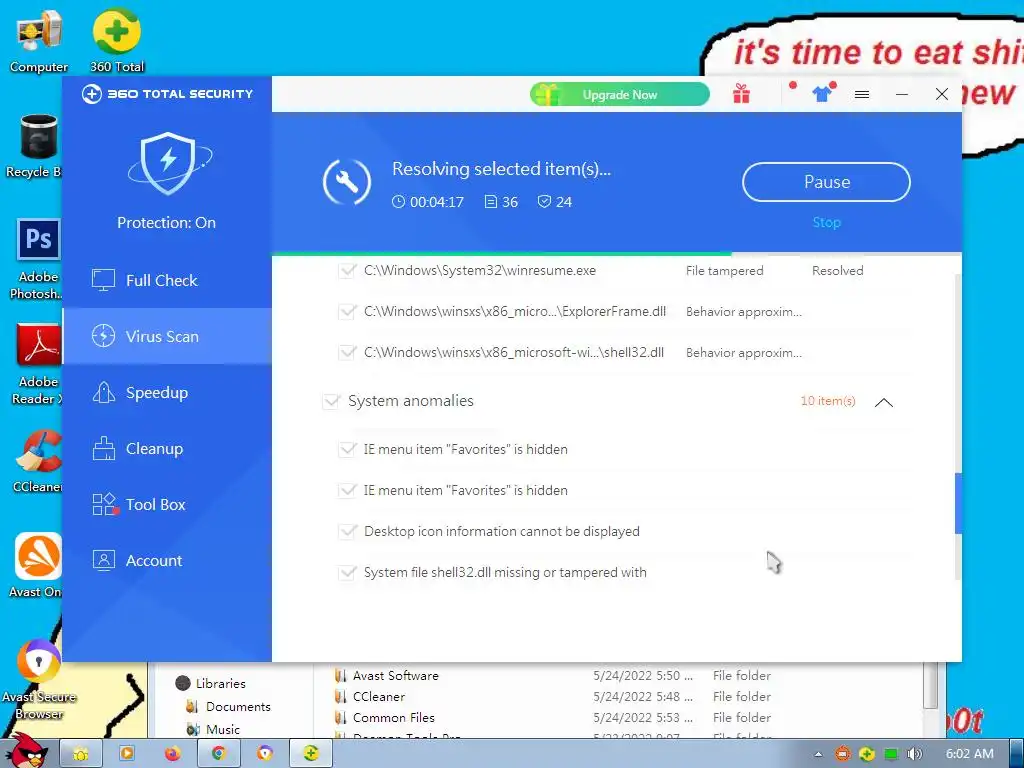Open the Avast Secure Browser taskbar icon

(264, 754)
